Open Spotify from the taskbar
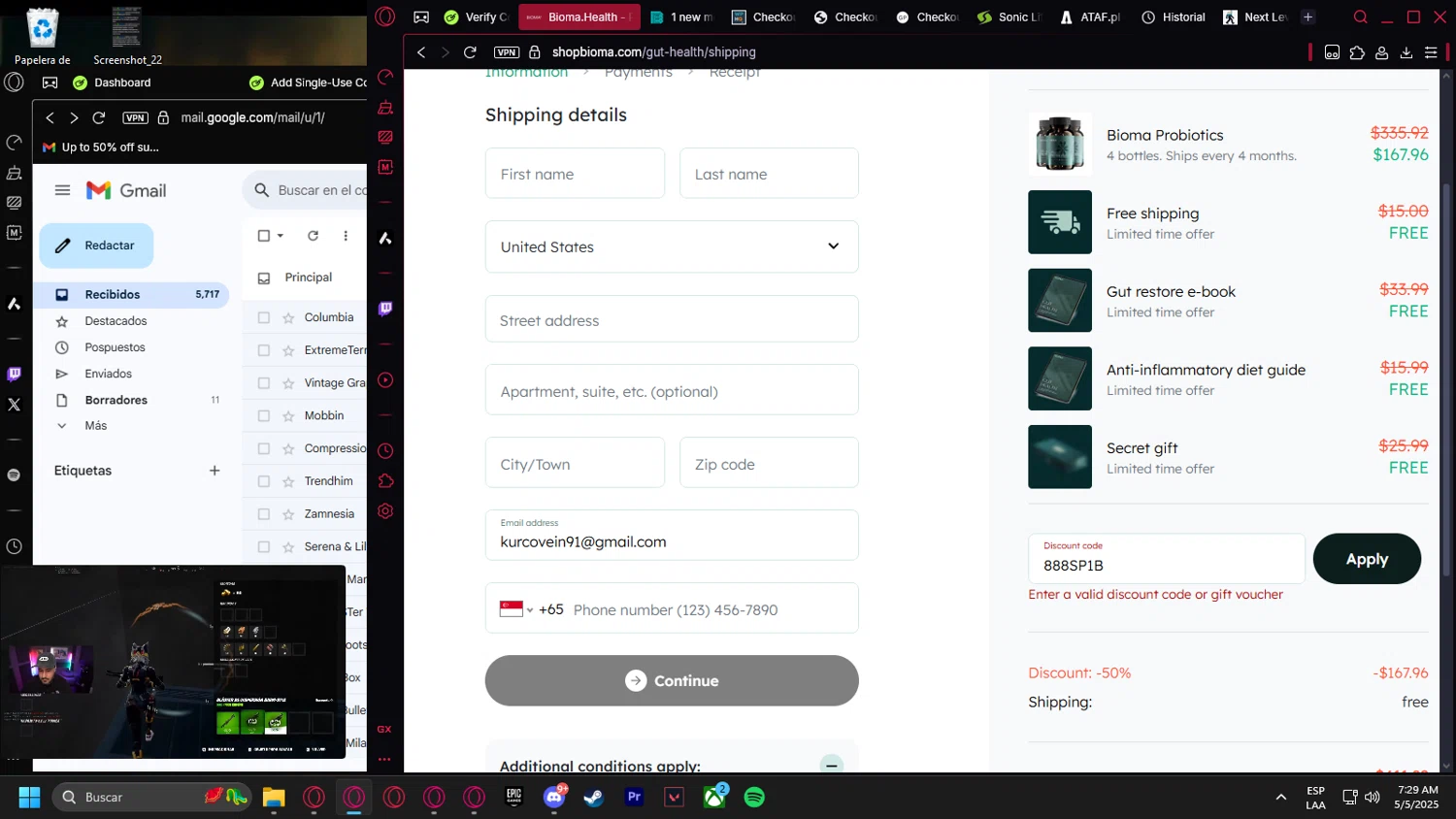Screen dimensions: 1456x819 click(x=754, y=797)
